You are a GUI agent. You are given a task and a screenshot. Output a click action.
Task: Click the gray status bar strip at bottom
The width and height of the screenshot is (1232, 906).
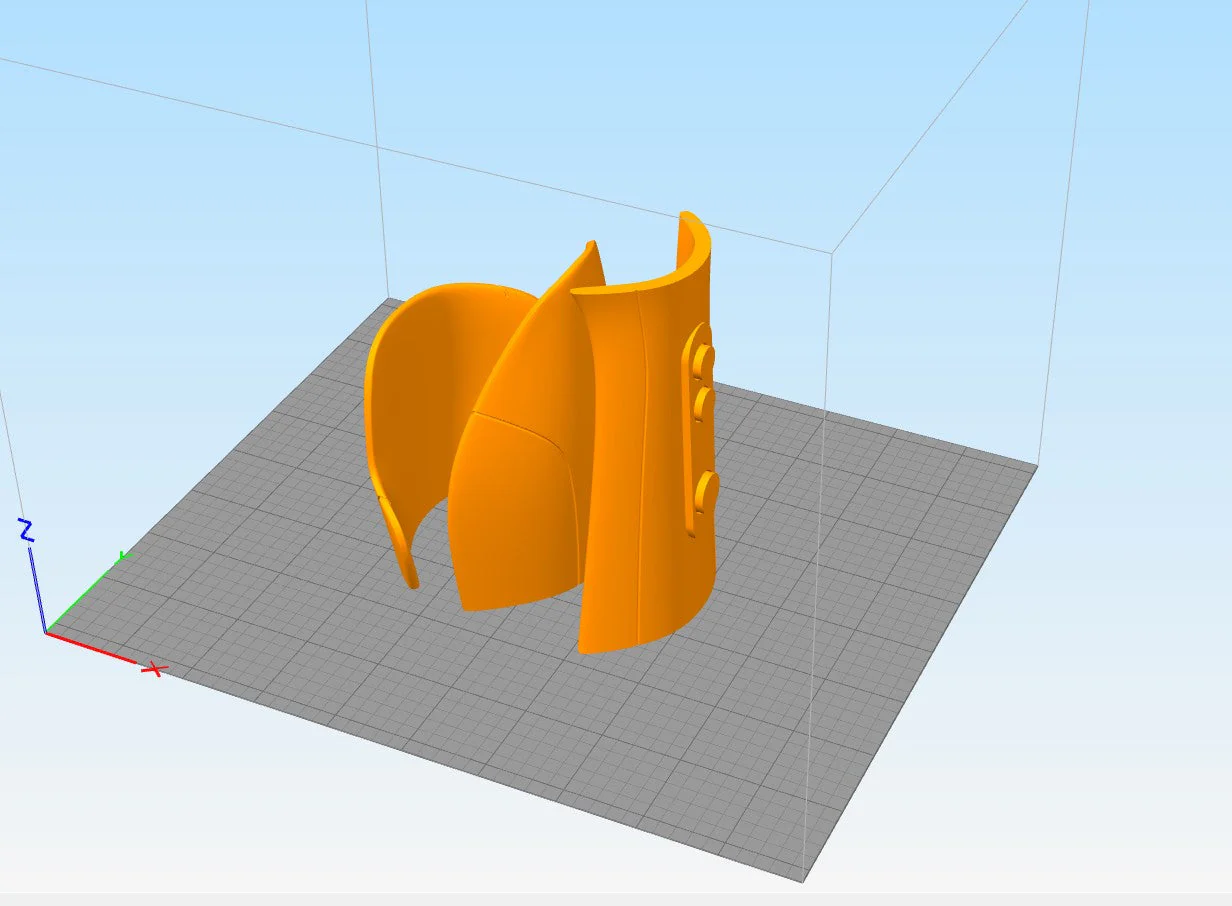coord(616,900)
